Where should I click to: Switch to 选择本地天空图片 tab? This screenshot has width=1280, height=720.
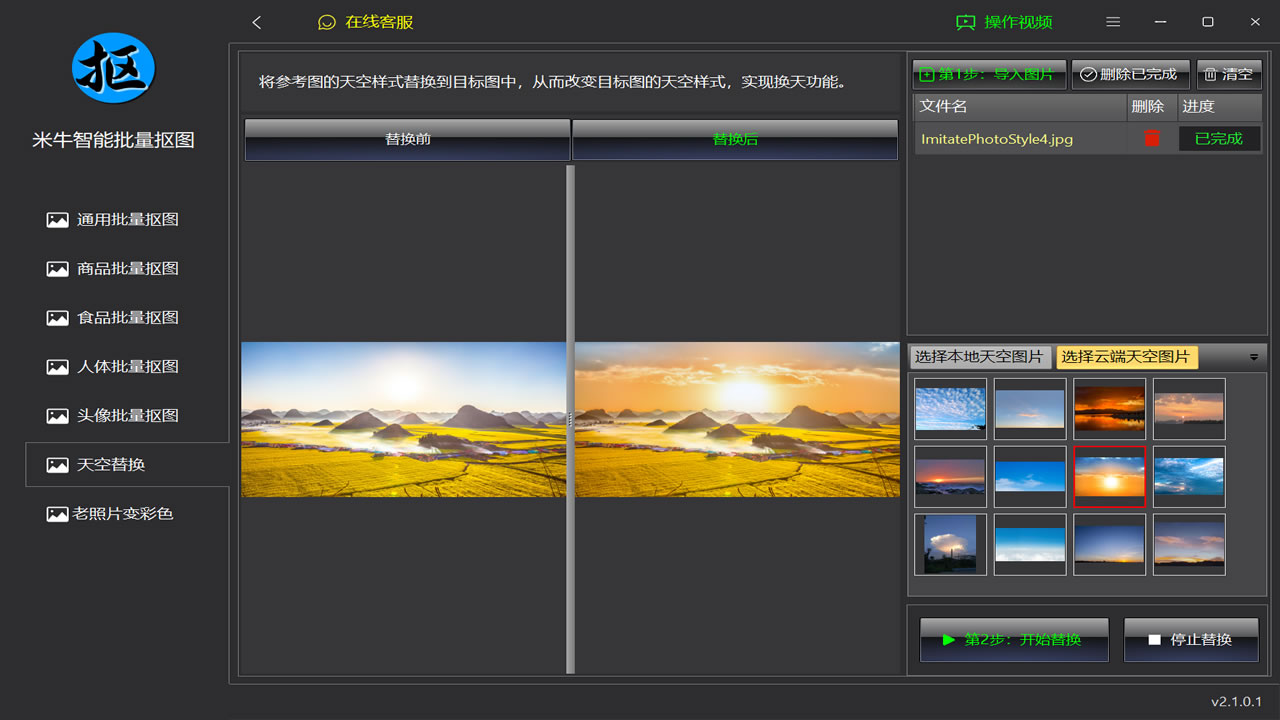pyautogui.click(x=980, y=357)
